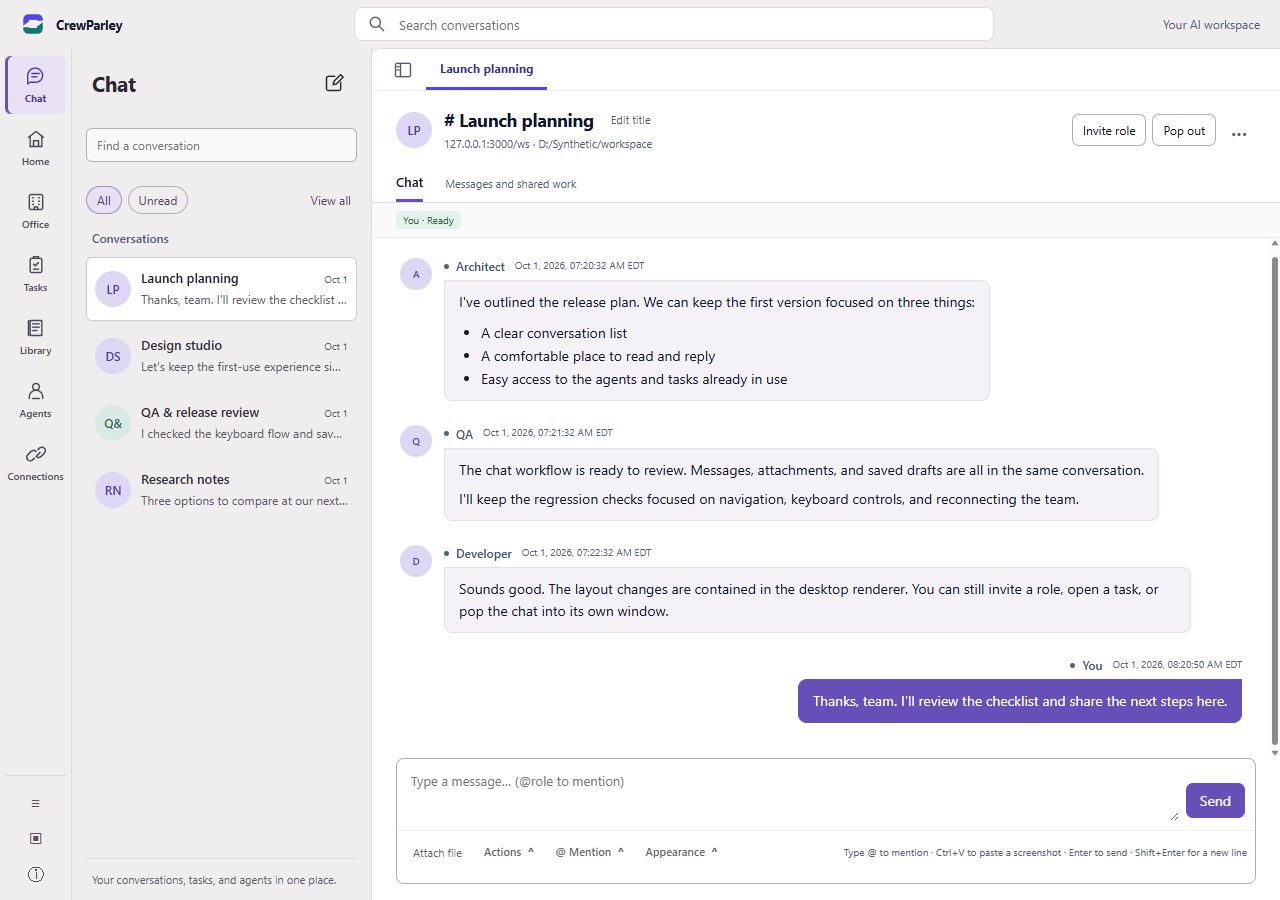Start a new chat with compose icon
This screenshot has width=1280, height=900.
pos(335,83)
